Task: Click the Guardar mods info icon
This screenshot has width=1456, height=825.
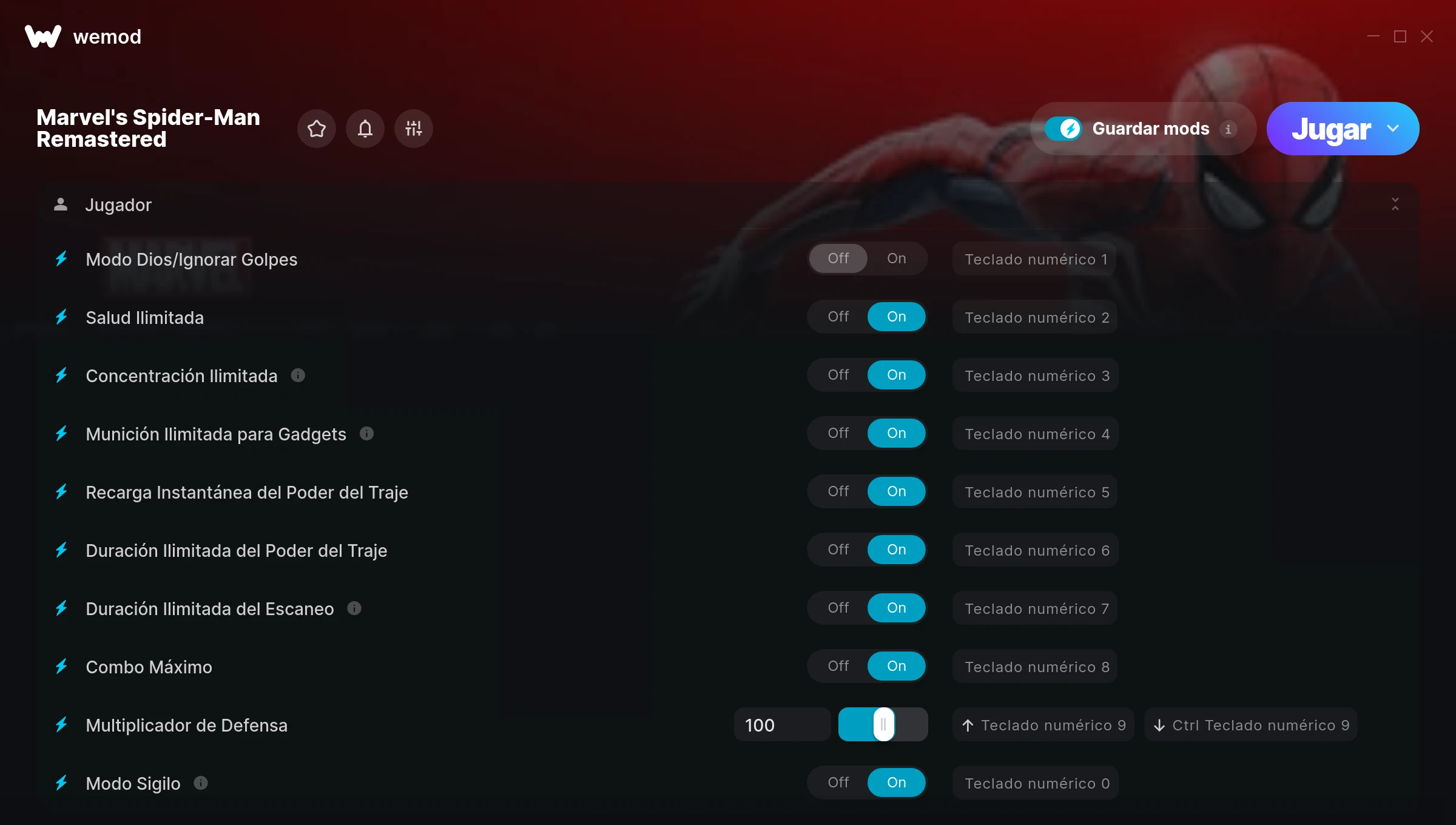Action: click(1228, 129)
